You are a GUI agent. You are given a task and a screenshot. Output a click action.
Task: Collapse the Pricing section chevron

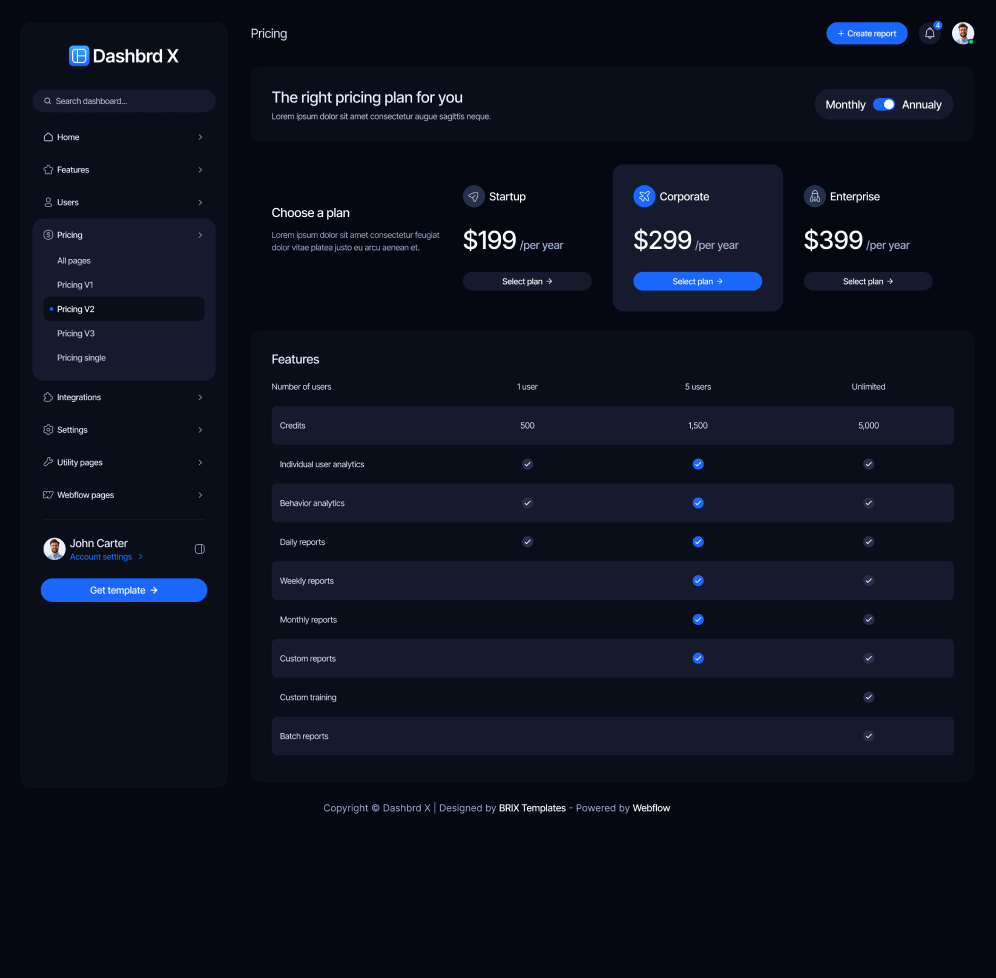click(200, 235)
